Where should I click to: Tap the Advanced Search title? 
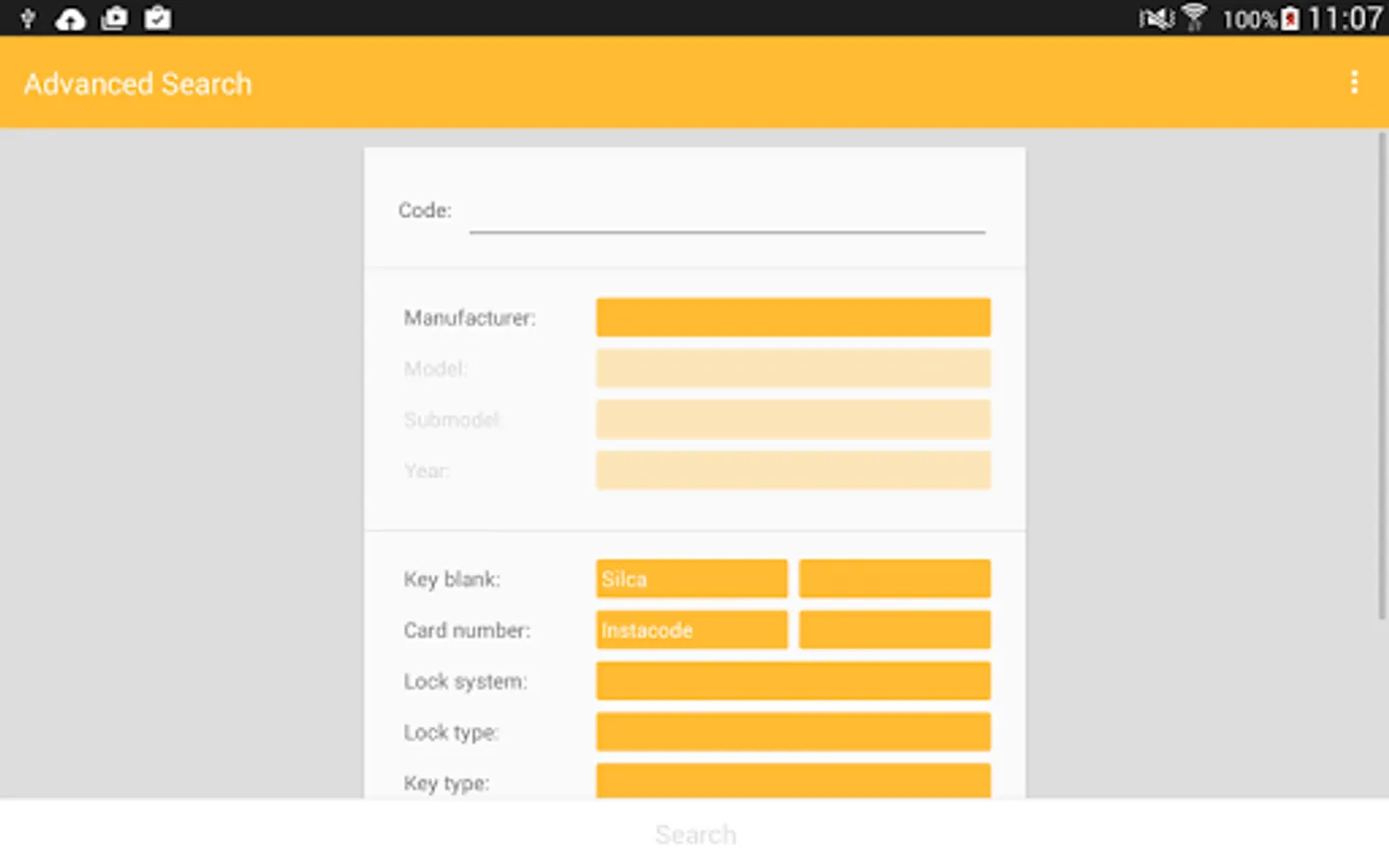[x=138, y=84]
